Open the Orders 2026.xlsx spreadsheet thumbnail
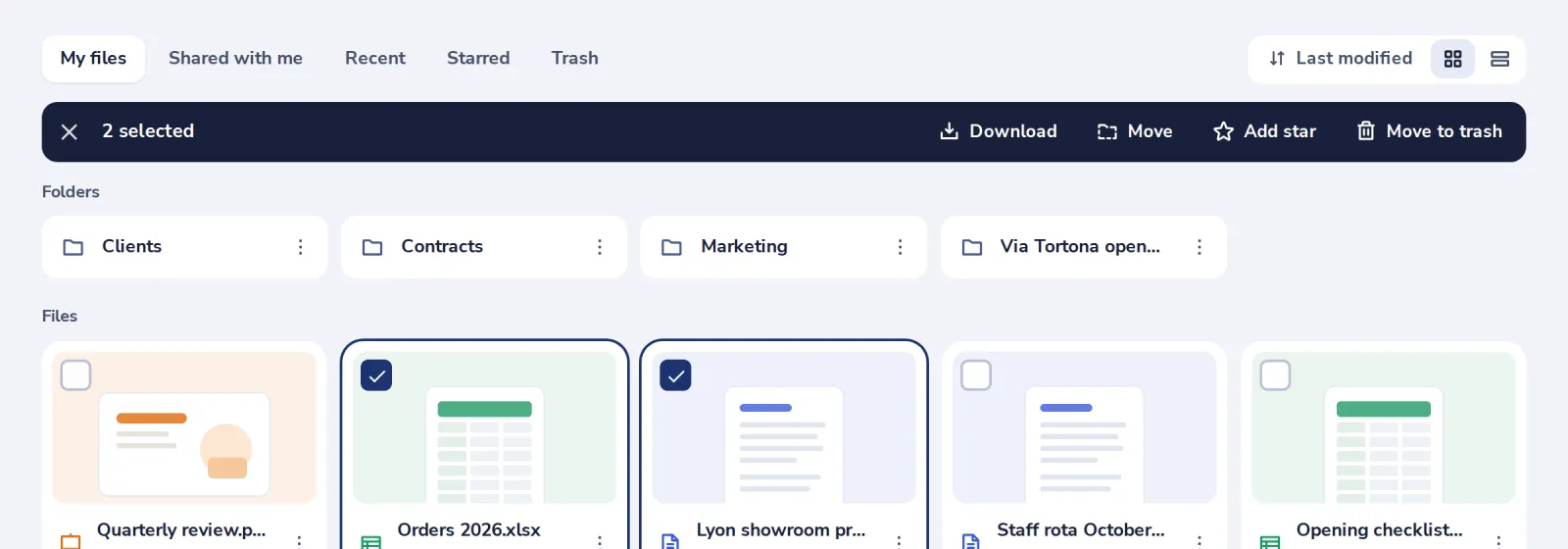 pos(484,428)
